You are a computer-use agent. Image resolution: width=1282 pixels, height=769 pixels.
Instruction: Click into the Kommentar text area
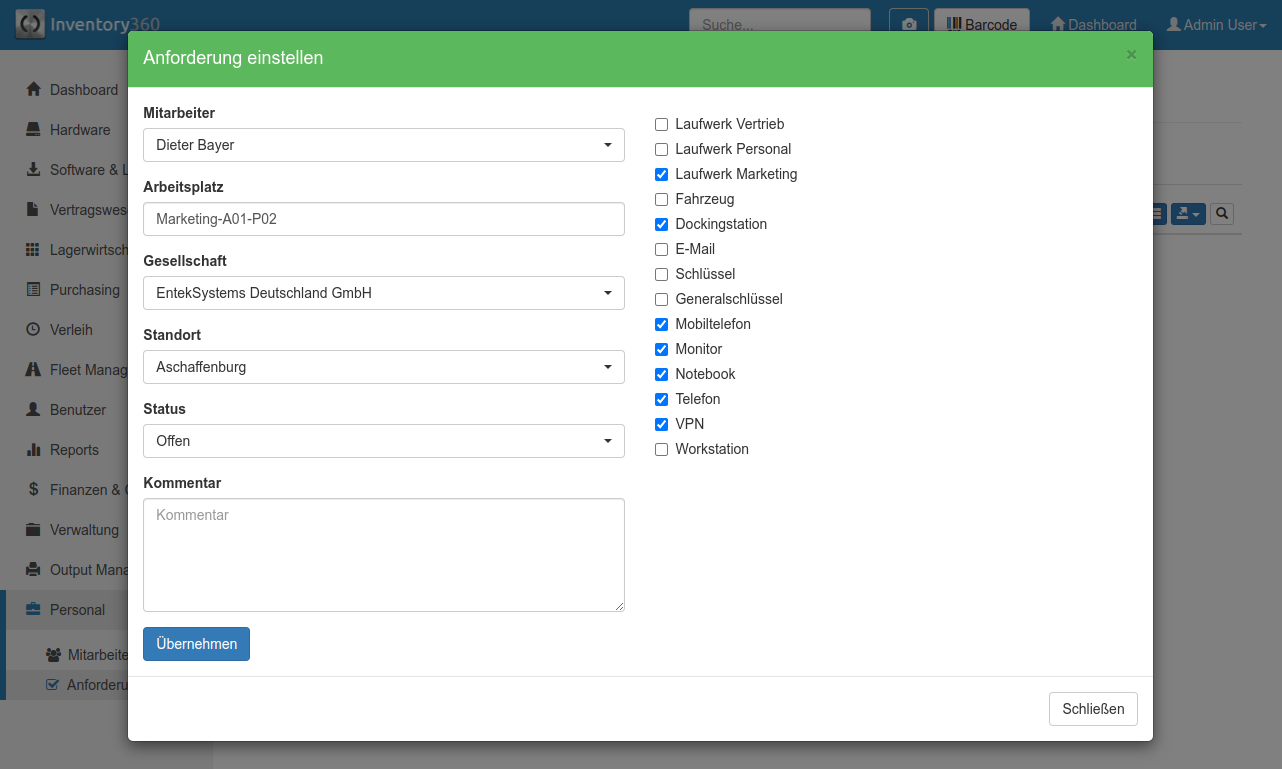pos(383,555)
